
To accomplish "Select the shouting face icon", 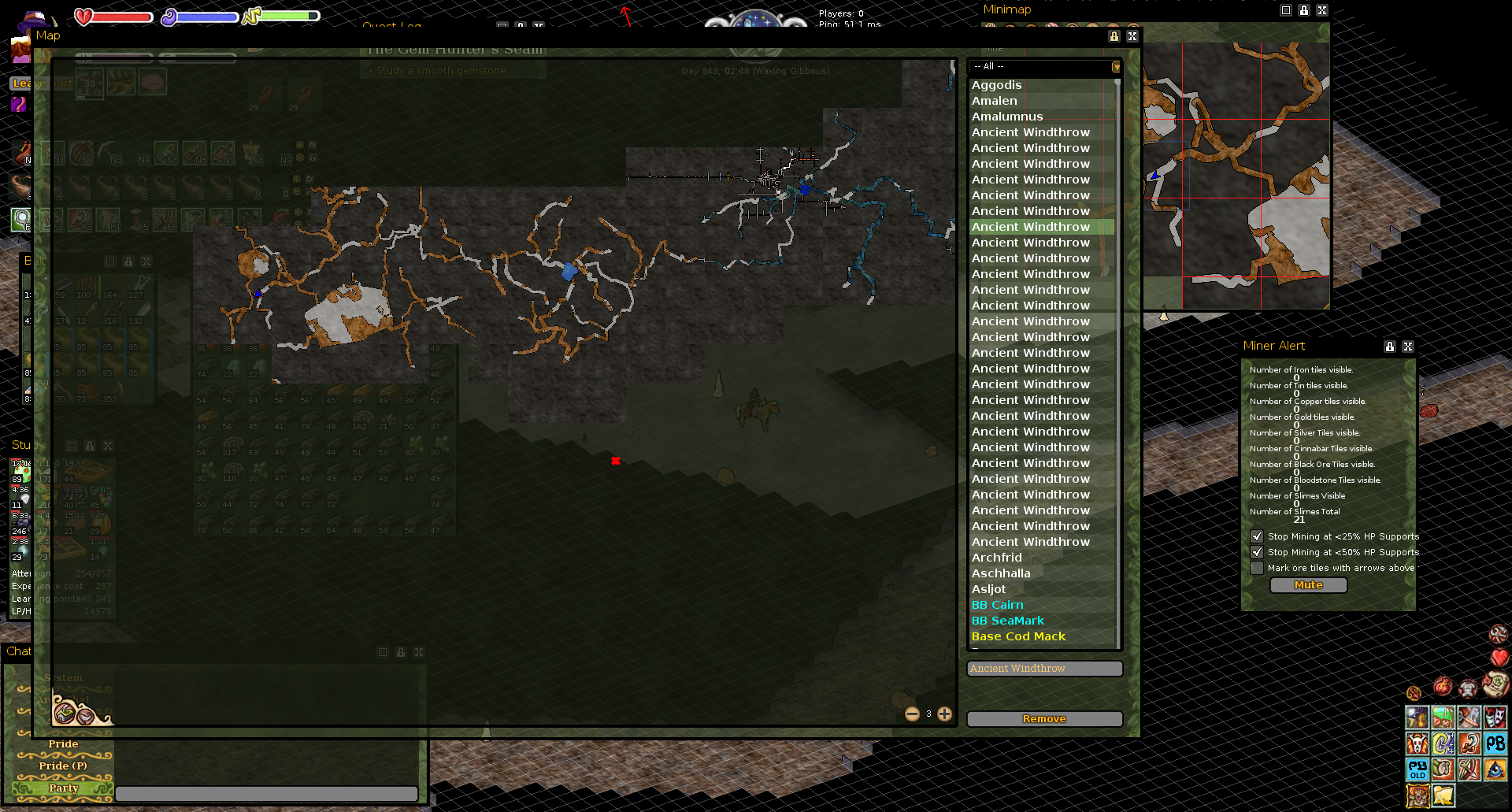I will [1417, 795].
